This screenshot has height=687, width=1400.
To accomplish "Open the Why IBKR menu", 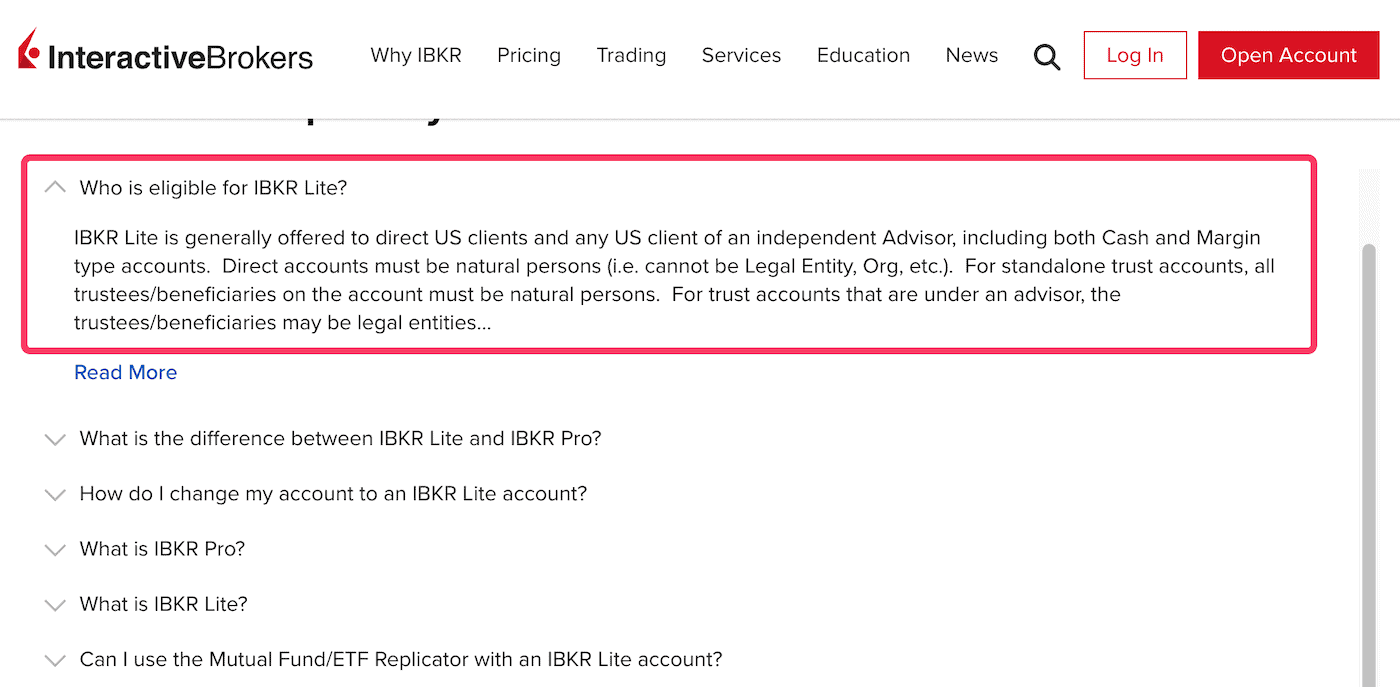I will pos(416,55).
